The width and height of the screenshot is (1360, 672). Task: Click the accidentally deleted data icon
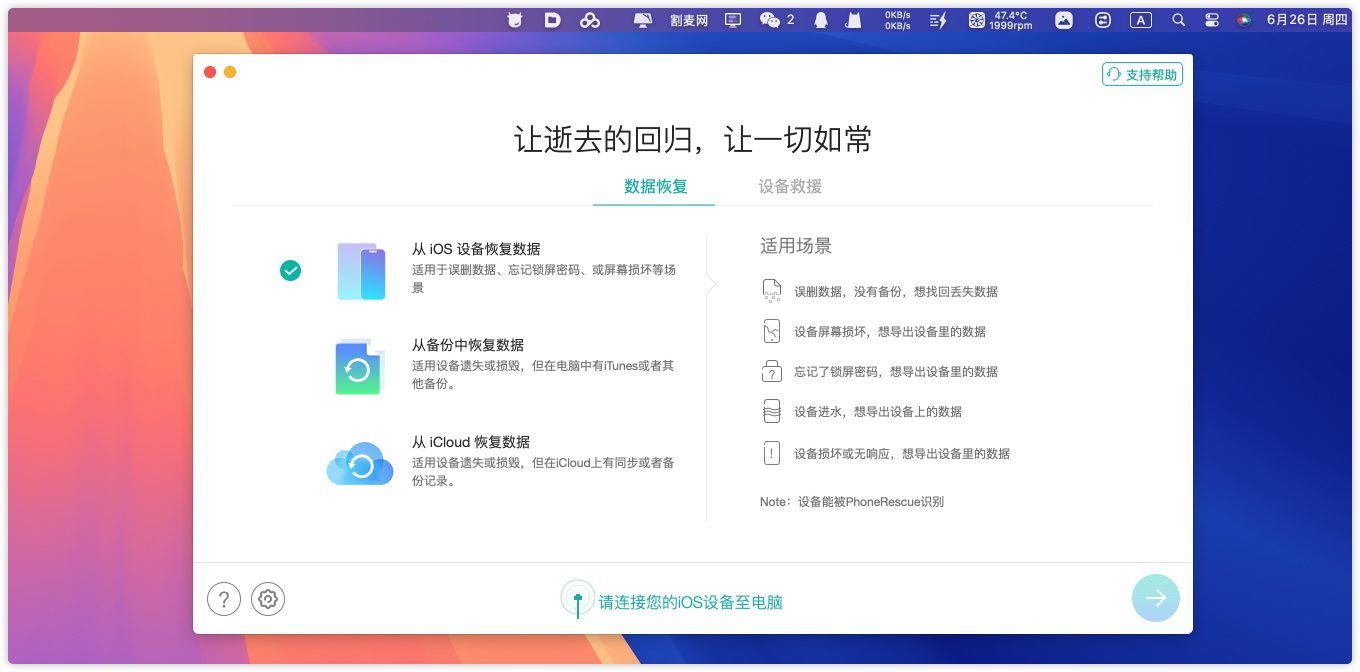tap(771, 291)
